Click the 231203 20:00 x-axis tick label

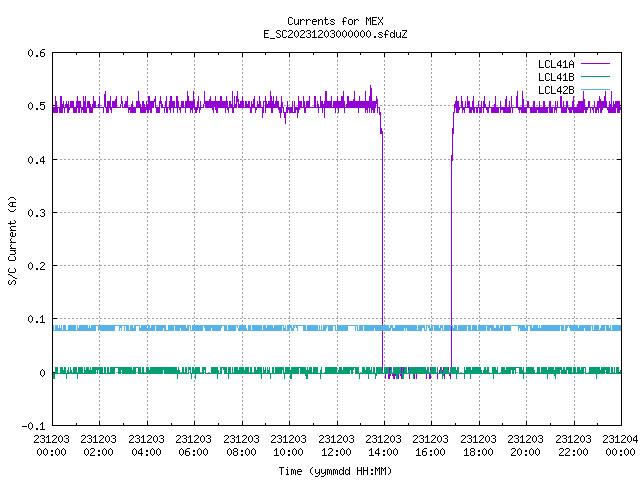[x=525, y=446]
